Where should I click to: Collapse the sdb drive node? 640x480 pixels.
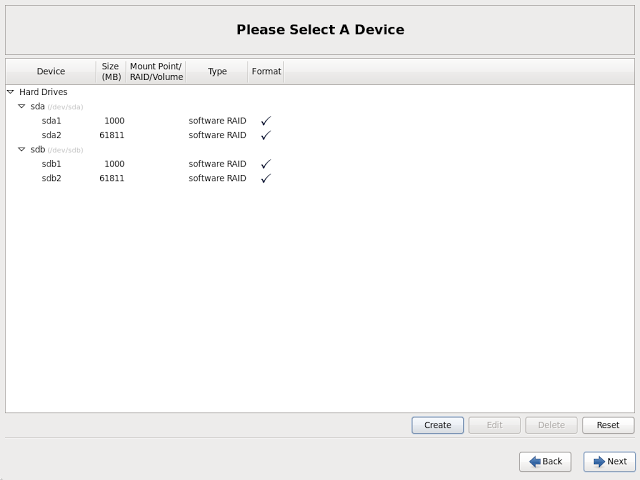click(22, 150)
